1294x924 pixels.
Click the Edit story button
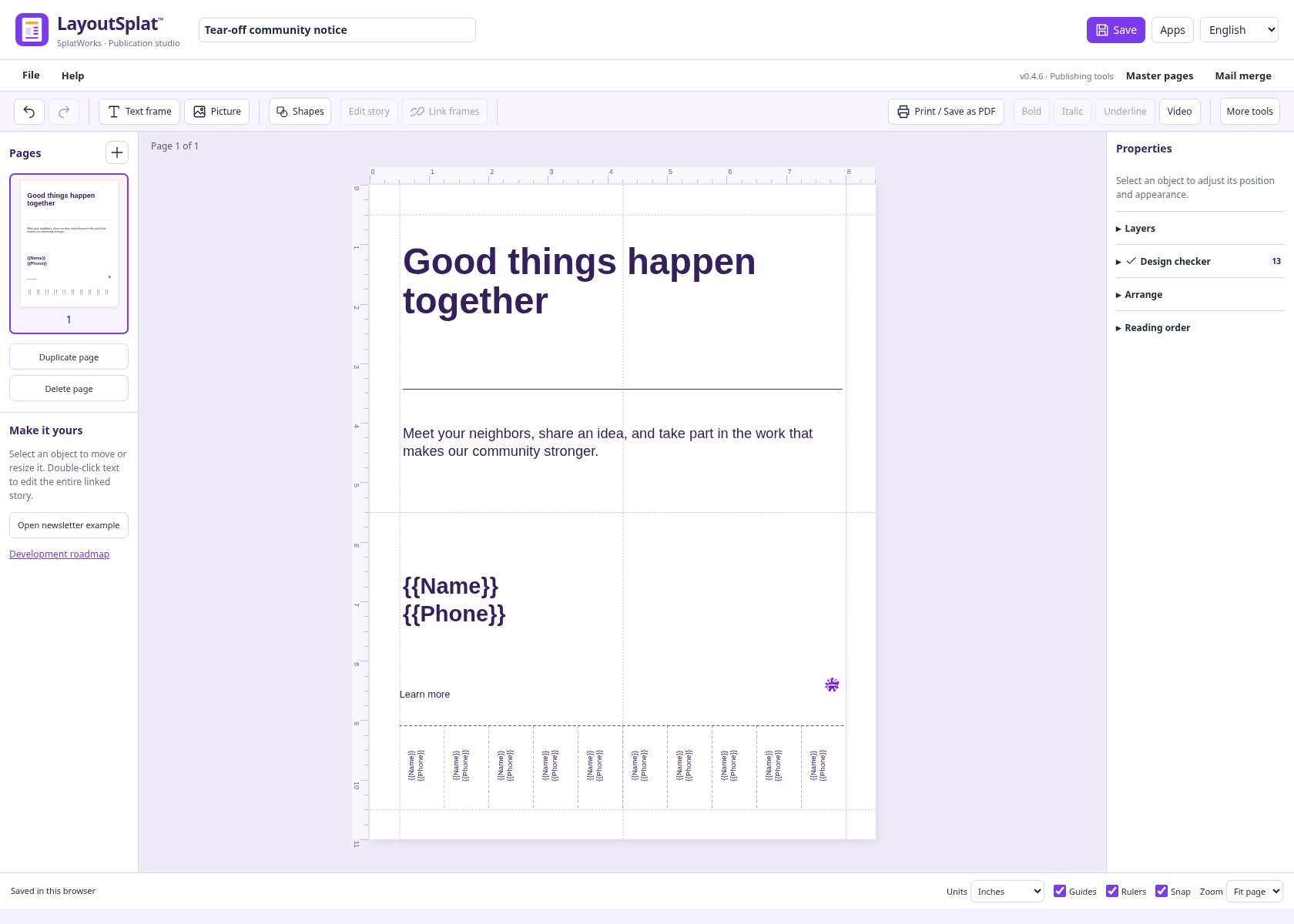[369, 112]
